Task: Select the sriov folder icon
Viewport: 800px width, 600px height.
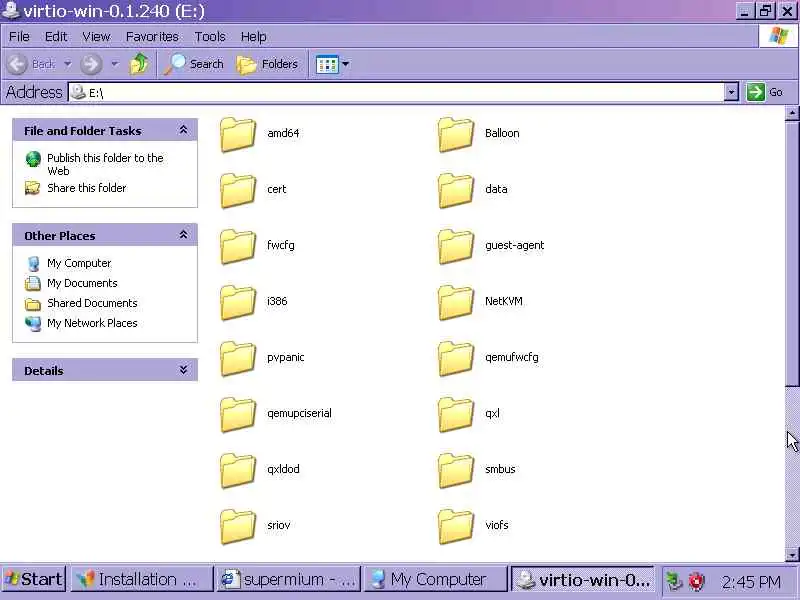Action: pyautogui.click(x=238, y=527)
